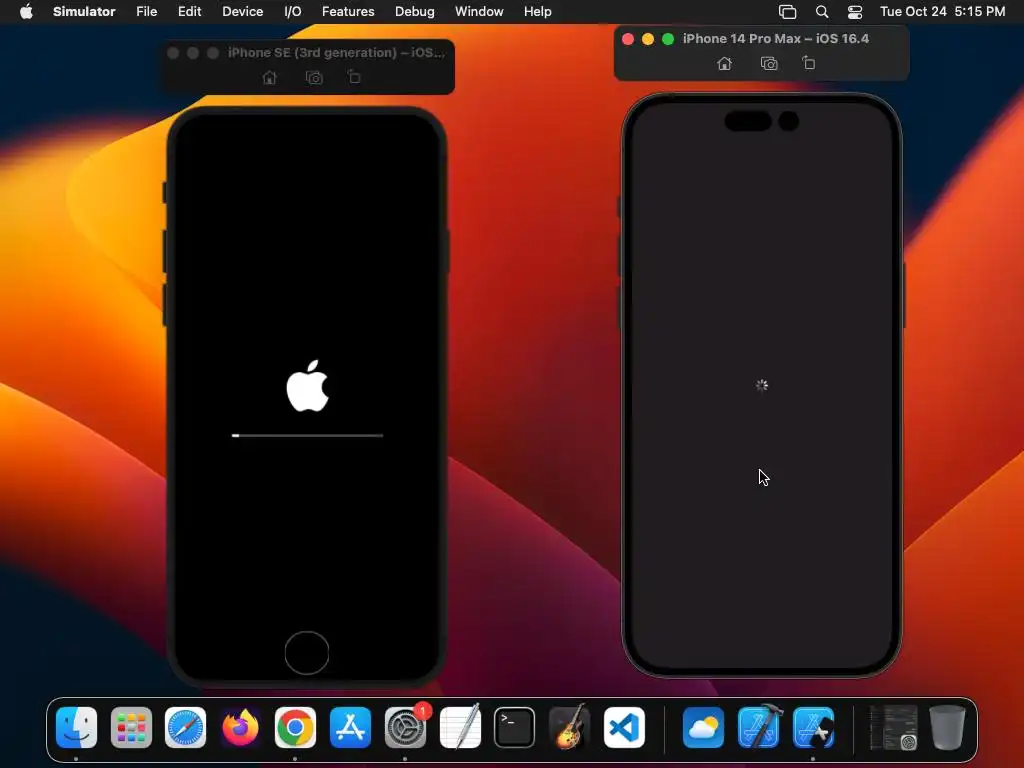
Task: Click iPhone SE side power button
Action: click(x=448, y=251)
